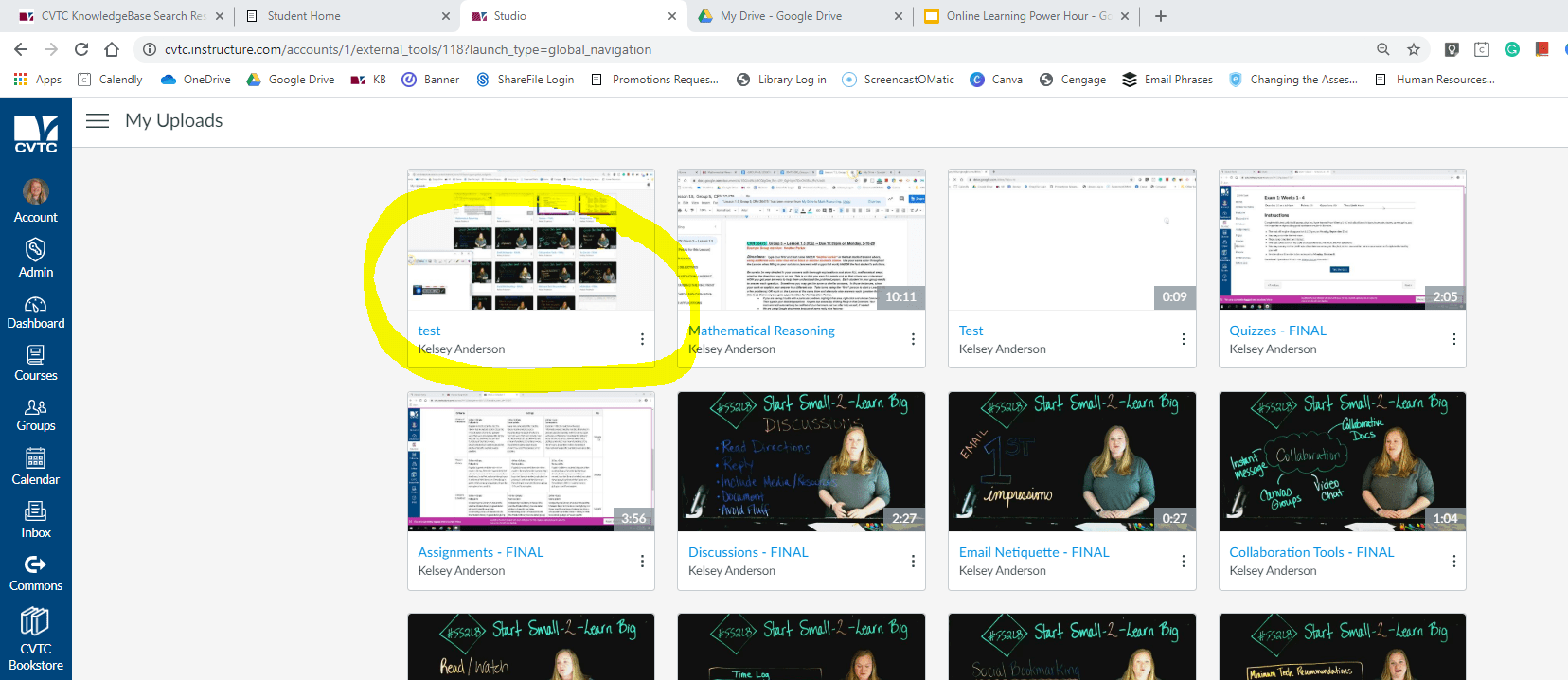1568x680 pixels.
Task: Open the OneDrive bookmark
Action: click(196, 80)
